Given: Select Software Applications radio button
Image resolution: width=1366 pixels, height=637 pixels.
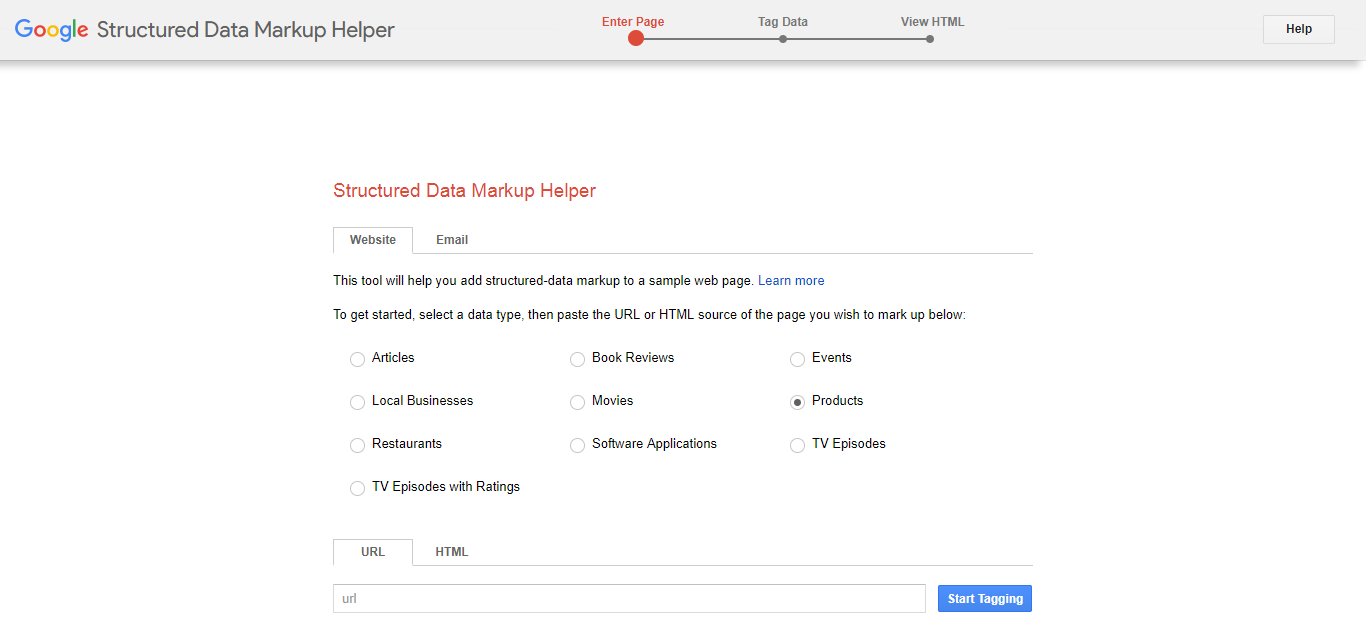Looking at the screenshot, I should (x=578, y=445).
